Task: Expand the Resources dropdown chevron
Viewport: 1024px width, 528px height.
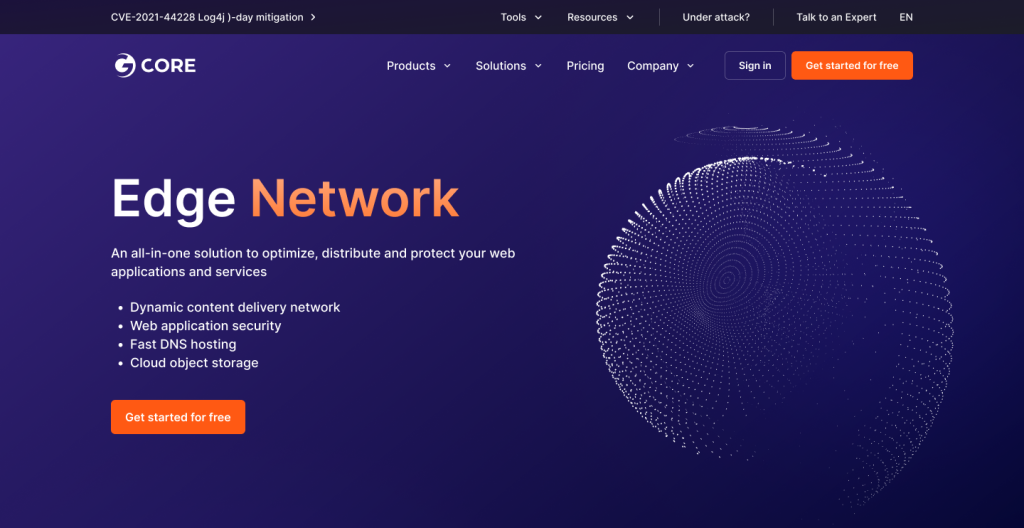Action: coord(630,18)
